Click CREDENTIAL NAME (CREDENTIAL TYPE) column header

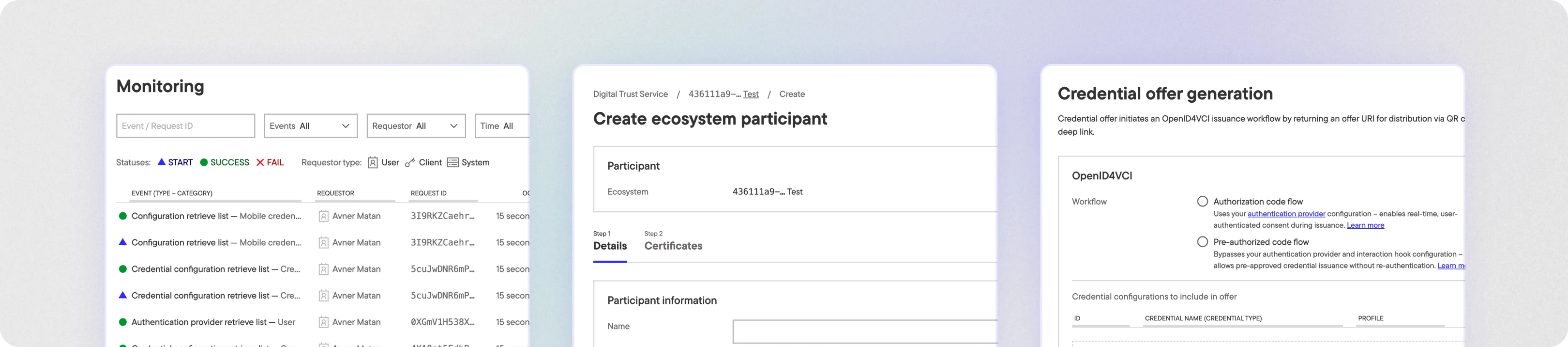[x=1204, y=318]
